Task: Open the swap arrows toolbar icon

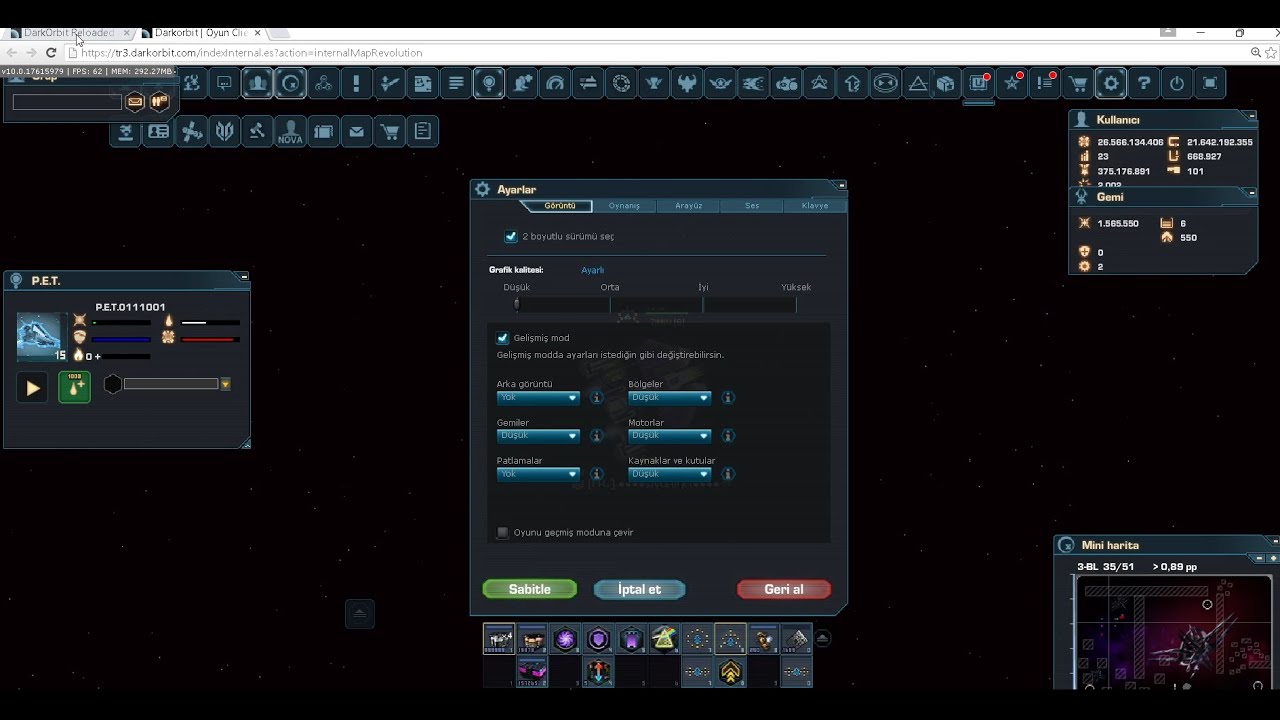Action: pyautogui.click(x=588, y=84)
